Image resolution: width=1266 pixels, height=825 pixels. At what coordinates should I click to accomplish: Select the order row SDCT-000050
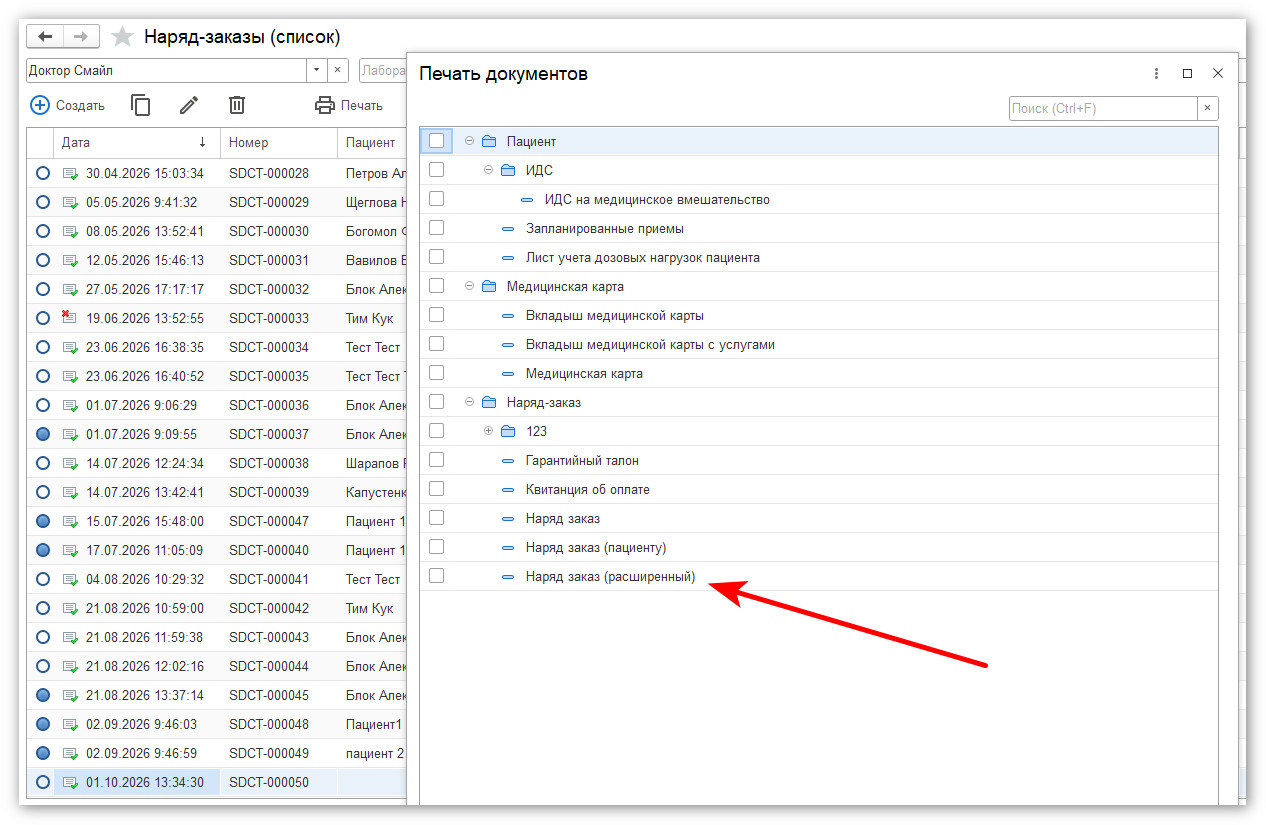point(217,782)
